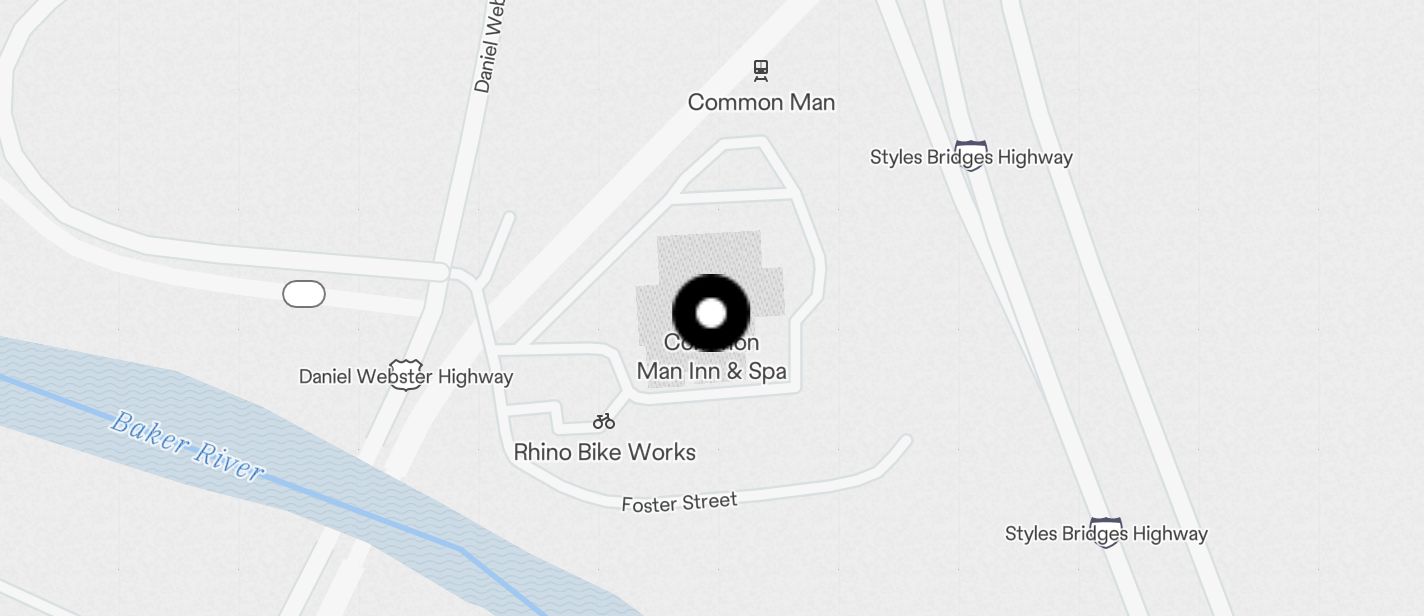The height and width of the screenshot is (616, 1424).
Task: Click the Baker River text label
Action: pyautogui.click(x=187, y=446)
